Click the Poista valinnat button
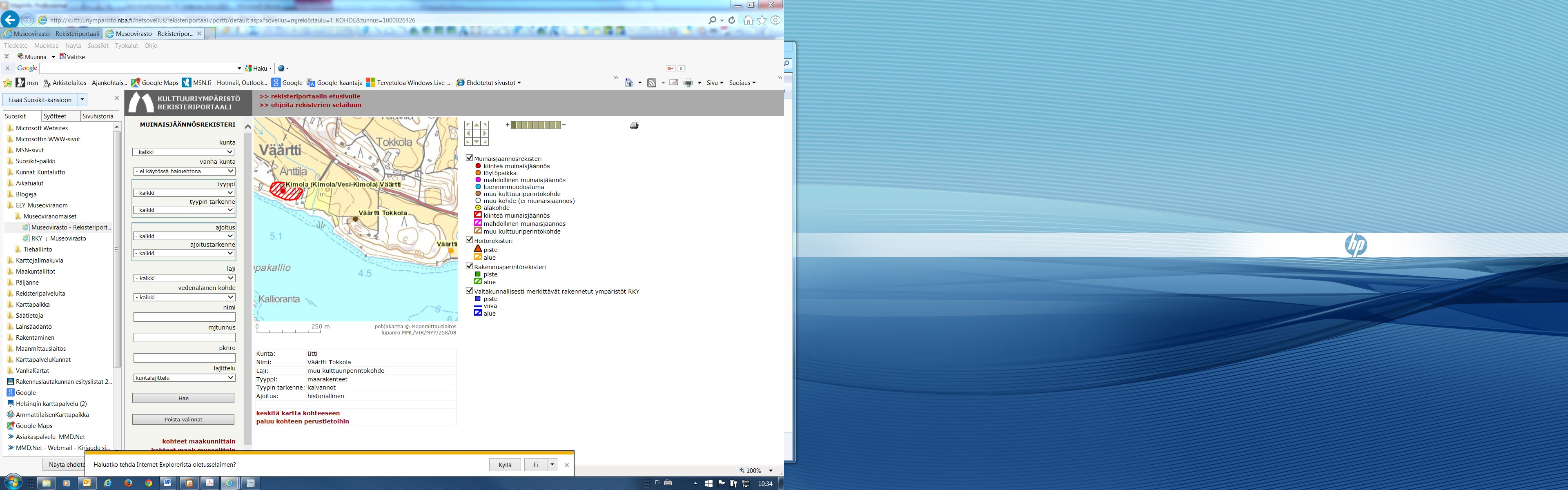The image size is (1568, 490). point(183,419)
